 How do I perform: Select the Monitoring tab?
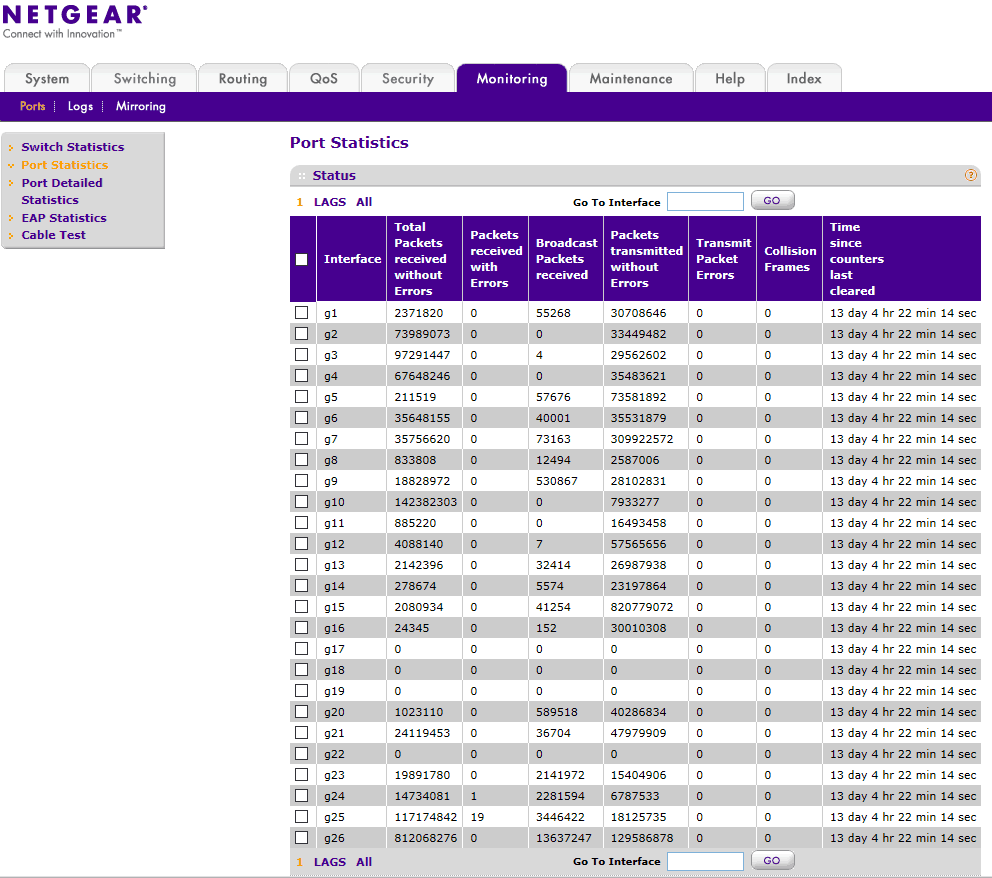pos(512,78)
